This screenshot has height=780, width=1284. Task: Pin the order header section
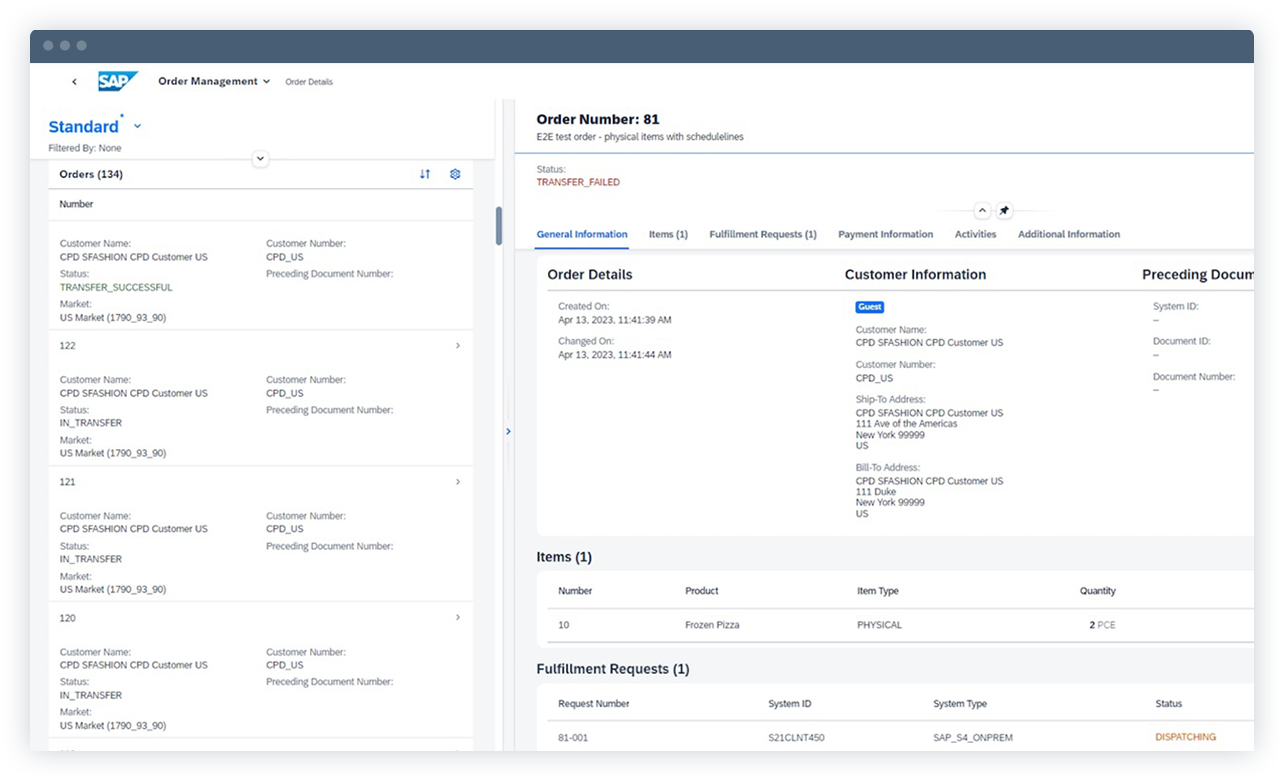pos(1005,210)
